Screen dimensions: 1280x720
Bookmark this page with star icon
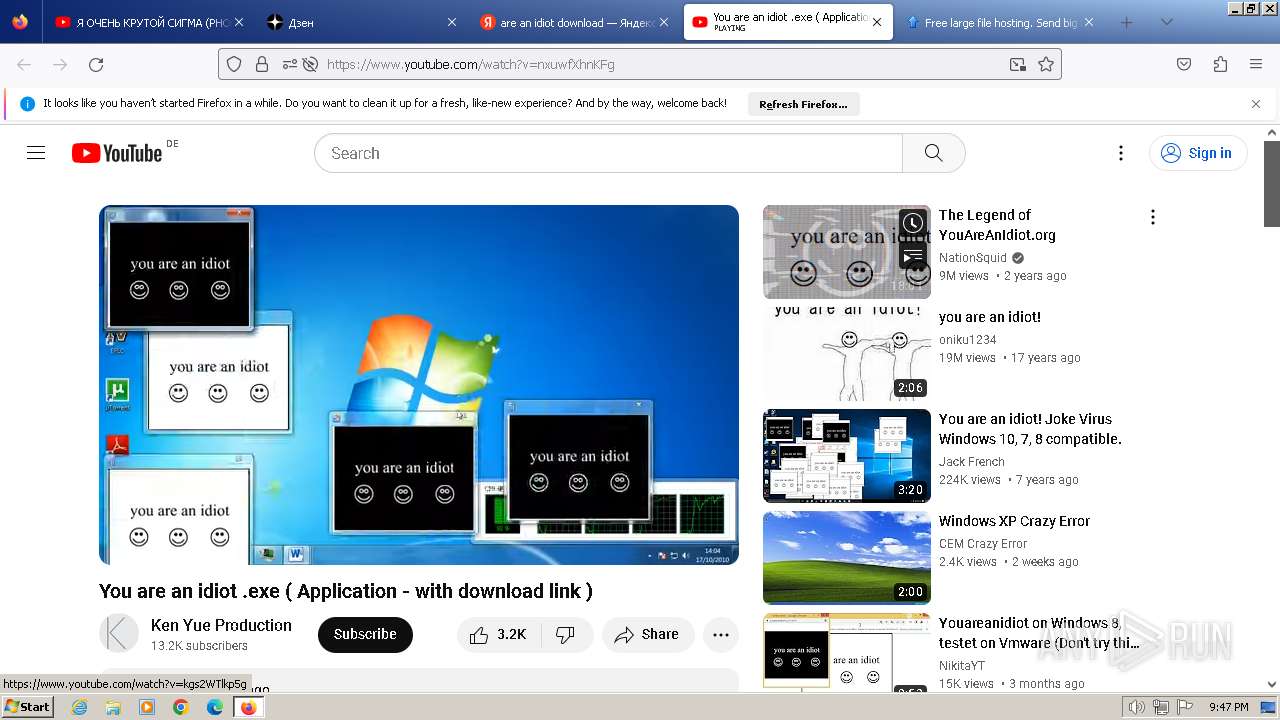click(1046, 64)
